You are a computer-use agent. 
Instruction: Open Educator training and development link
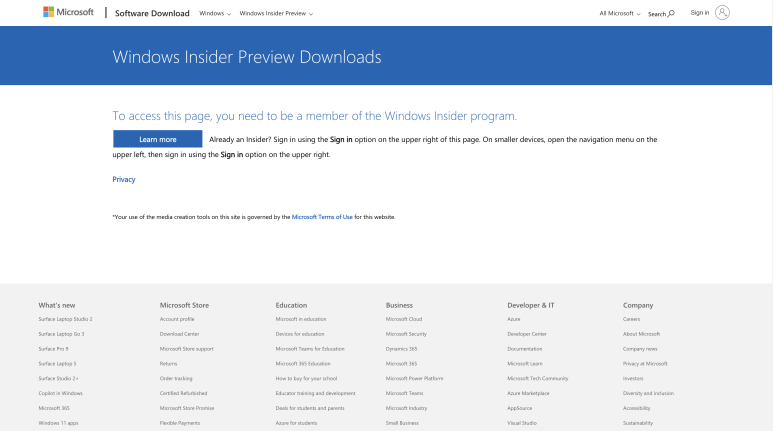click(x=316, y=393)
